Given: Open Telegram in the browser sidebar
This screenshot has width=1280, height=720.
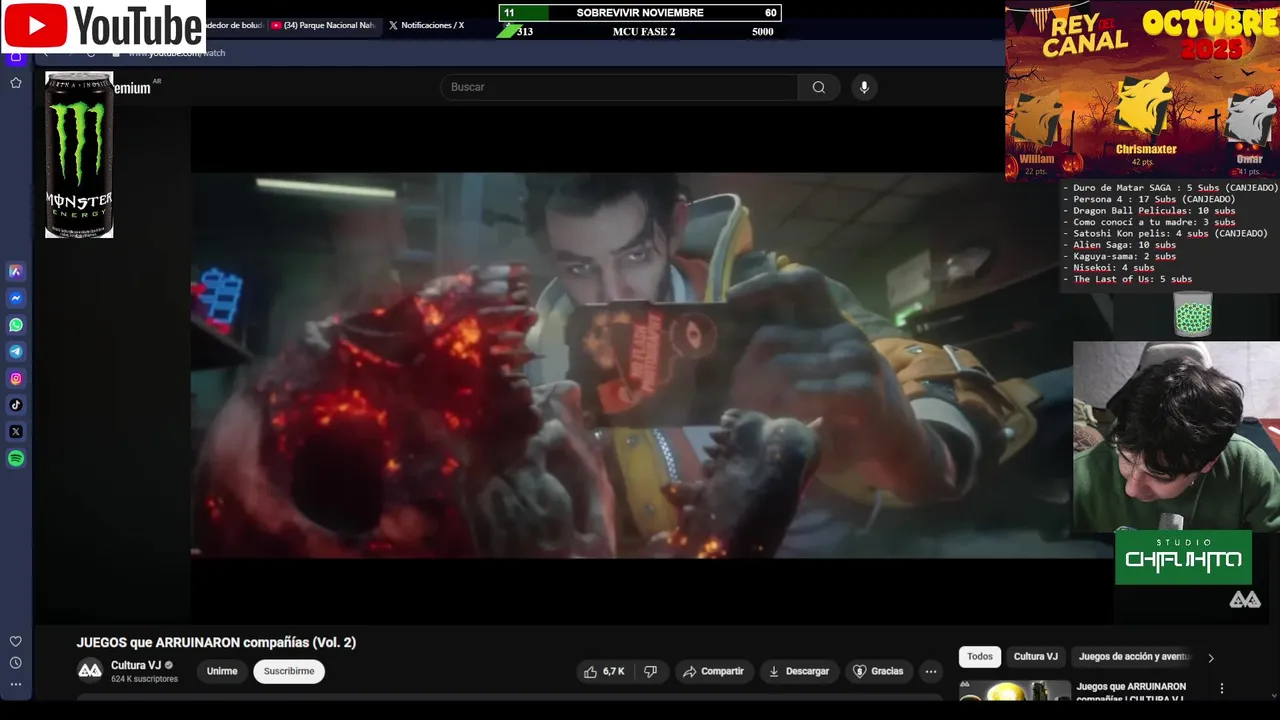Looking at the screenshot, I should pos(16,352).
